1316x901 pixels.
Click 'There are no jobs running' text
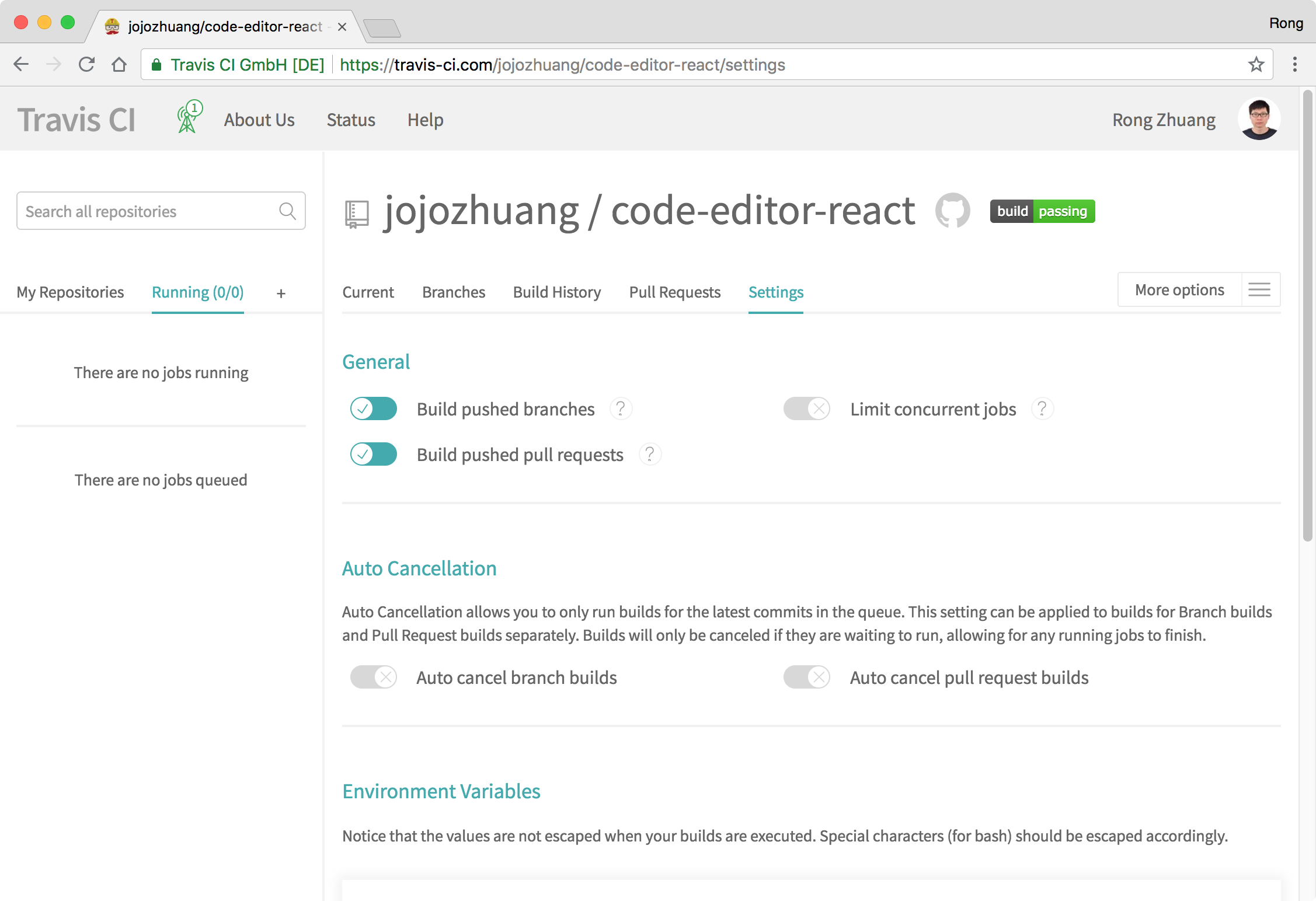pos(161,372)
